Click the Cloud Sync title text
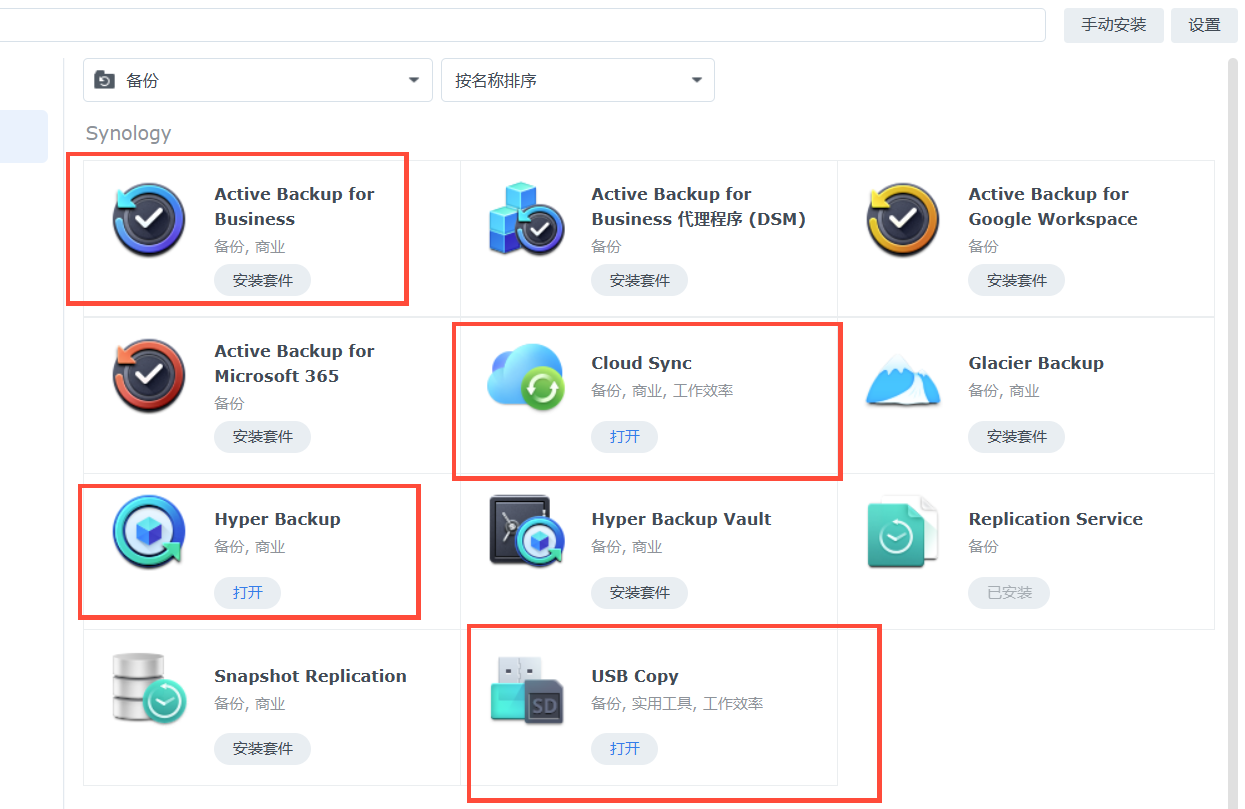This screenshot has height=809, width=1245. click(x=641, y=363)
